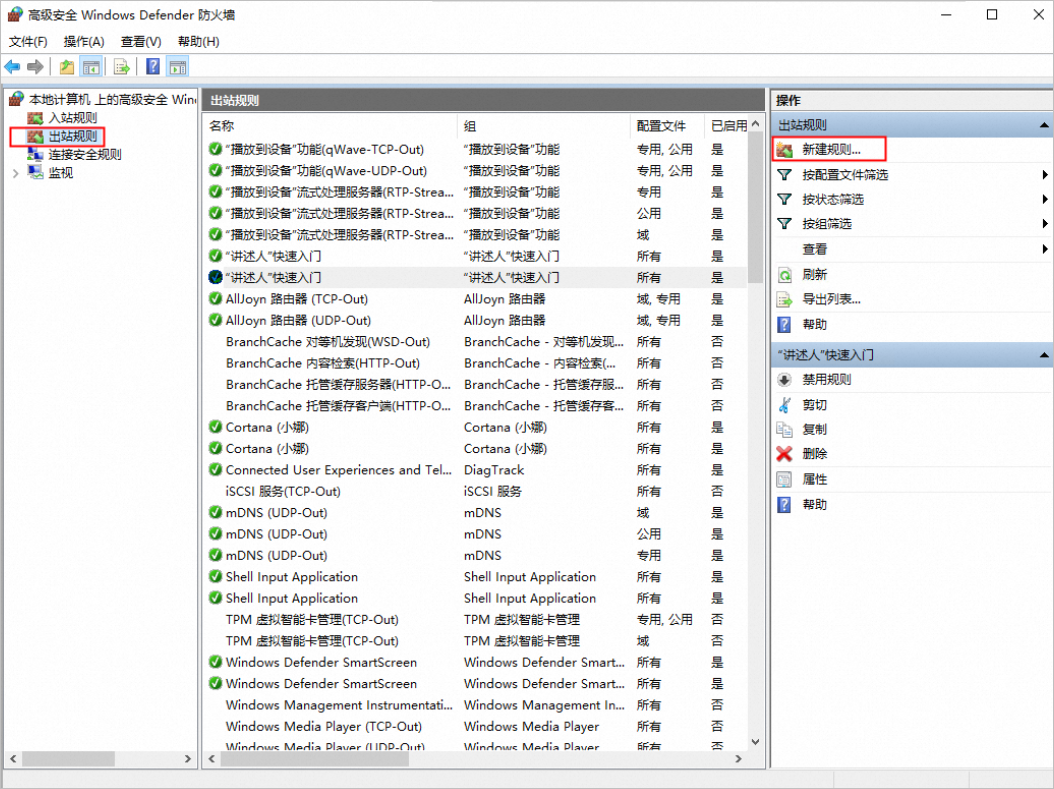Click the 刷新 refresh icon

point(785,275)
